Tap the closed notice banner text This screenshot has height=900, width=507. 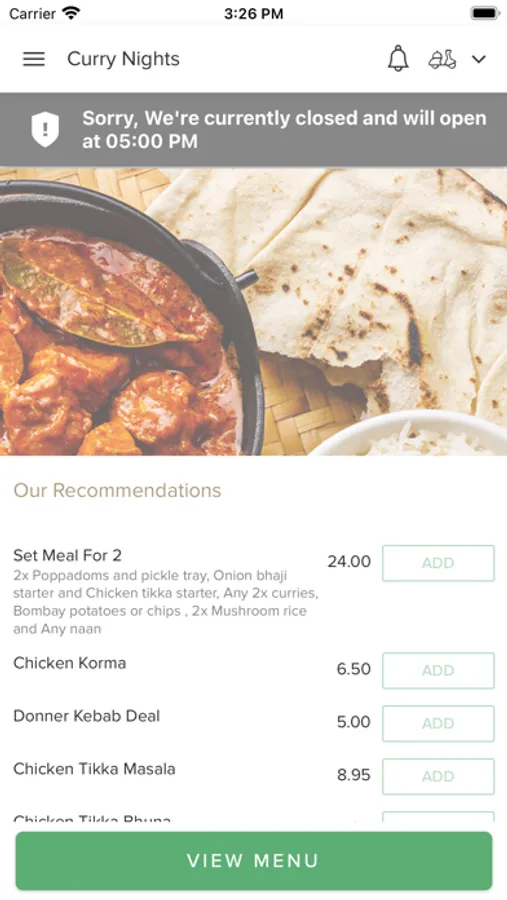click(284, 129)
